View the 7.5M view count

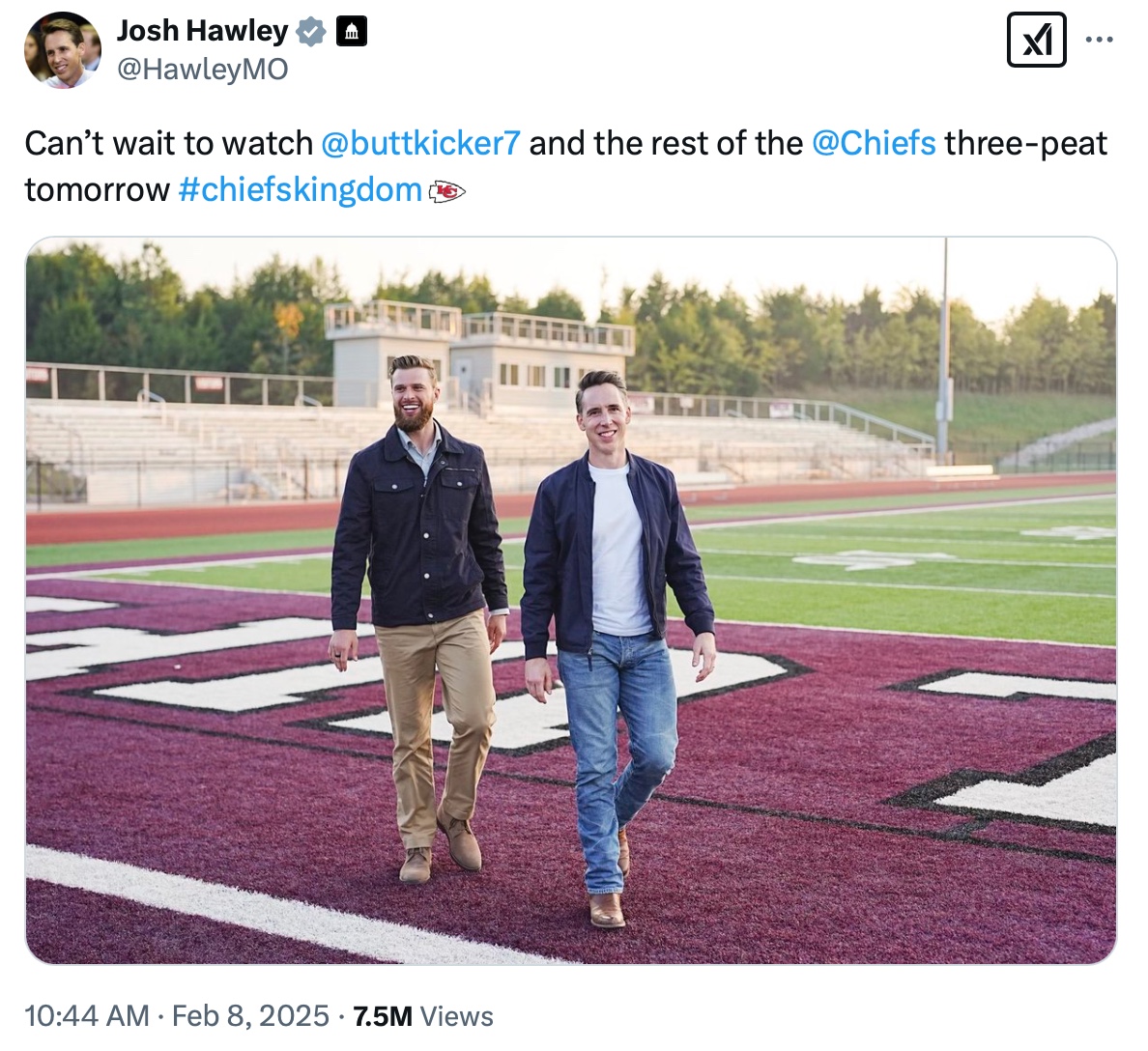tap(383, 1016)
